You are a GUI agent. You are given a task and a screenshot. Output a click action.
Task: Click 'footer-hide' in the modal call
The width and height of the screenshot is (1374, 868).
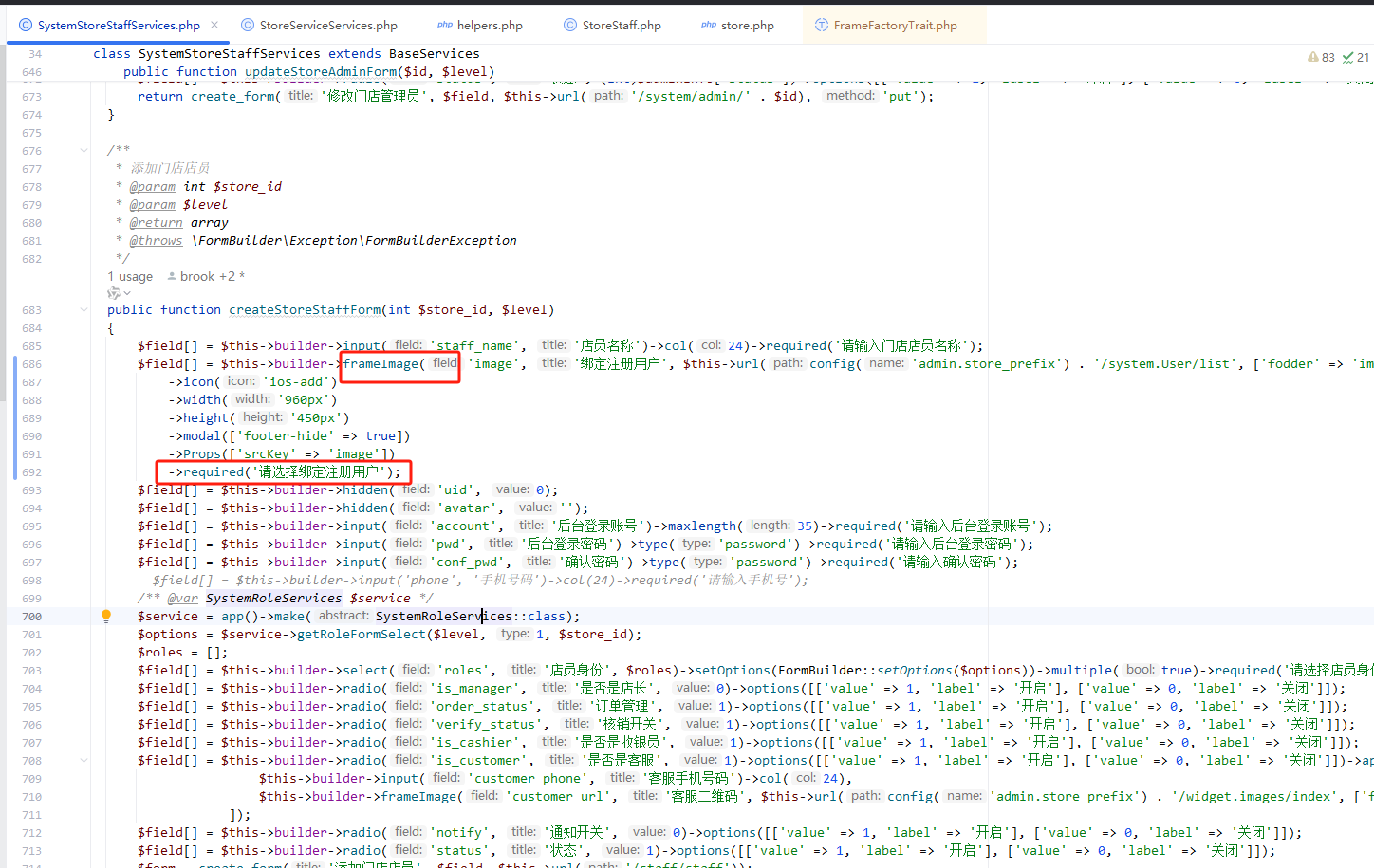[285, 436]
